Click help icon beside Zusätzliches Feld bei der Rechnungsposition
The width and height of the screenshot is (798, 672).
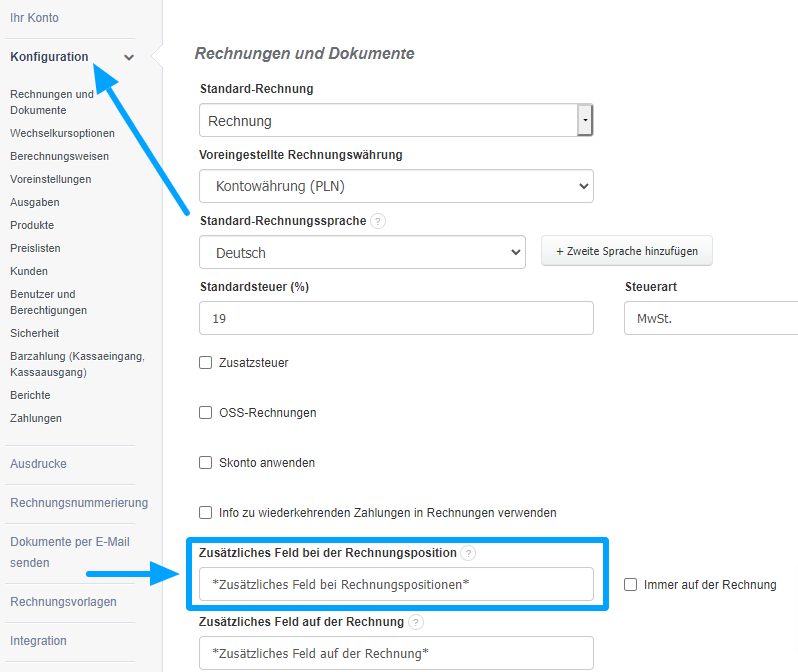pos(469,553)
